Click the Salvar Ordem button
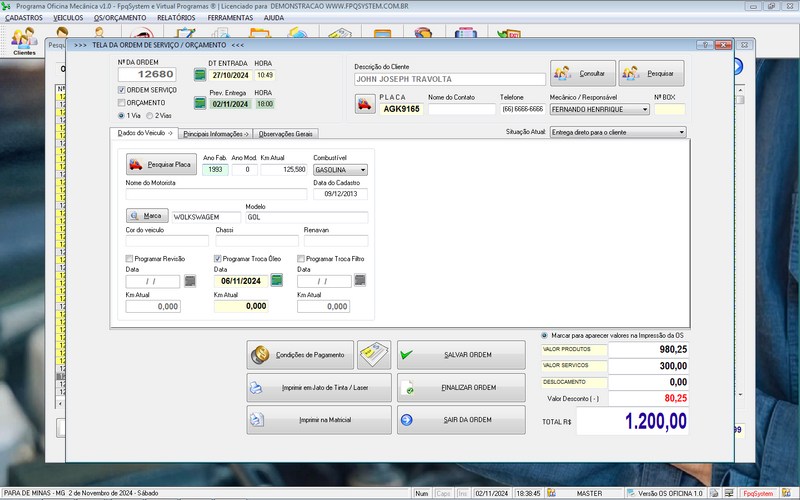Image resolution: width=800 pixels, height=500 pixels. pos(460,355)
